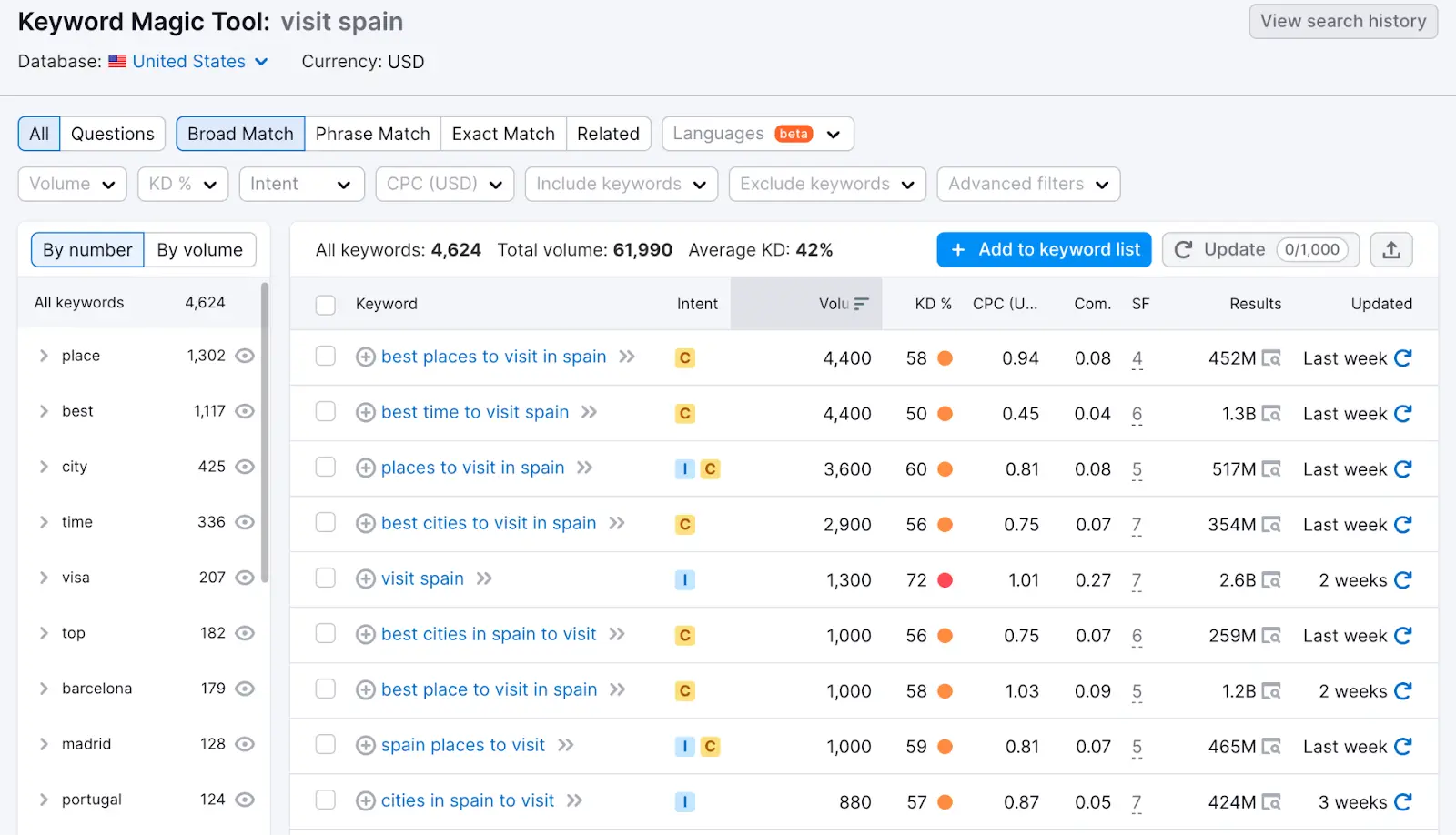
Task: Open SERP snapshot for best places to visit in spain
Action: 1271,358
